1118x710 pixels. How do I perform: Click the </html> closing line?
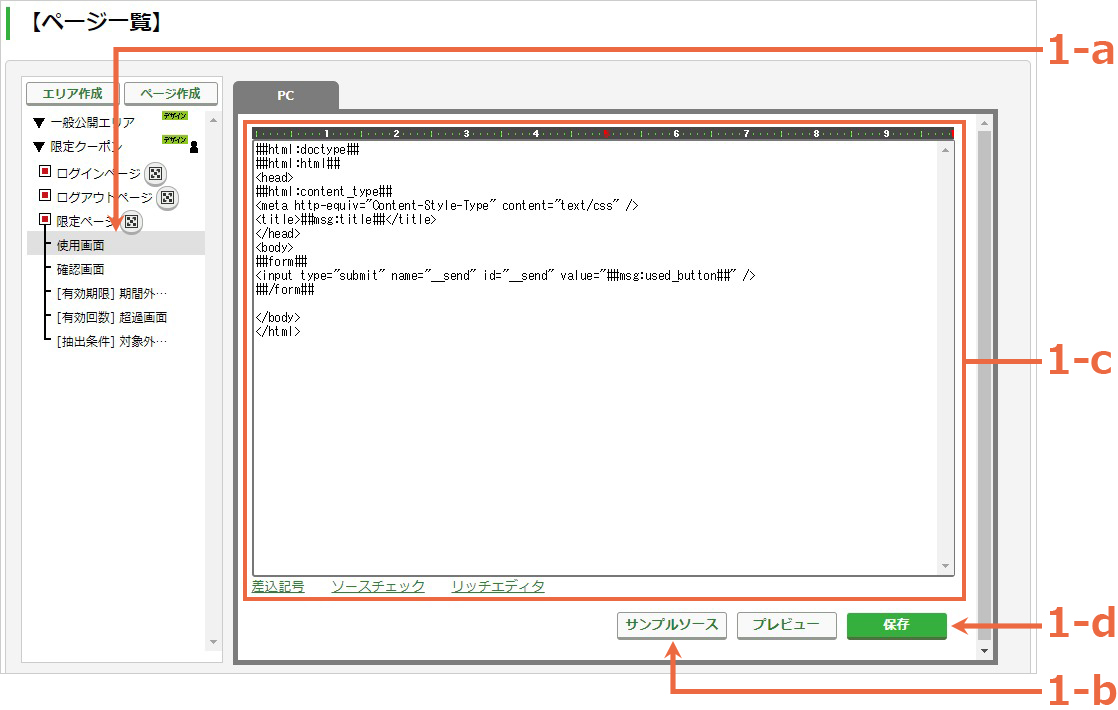coord(278,331)
